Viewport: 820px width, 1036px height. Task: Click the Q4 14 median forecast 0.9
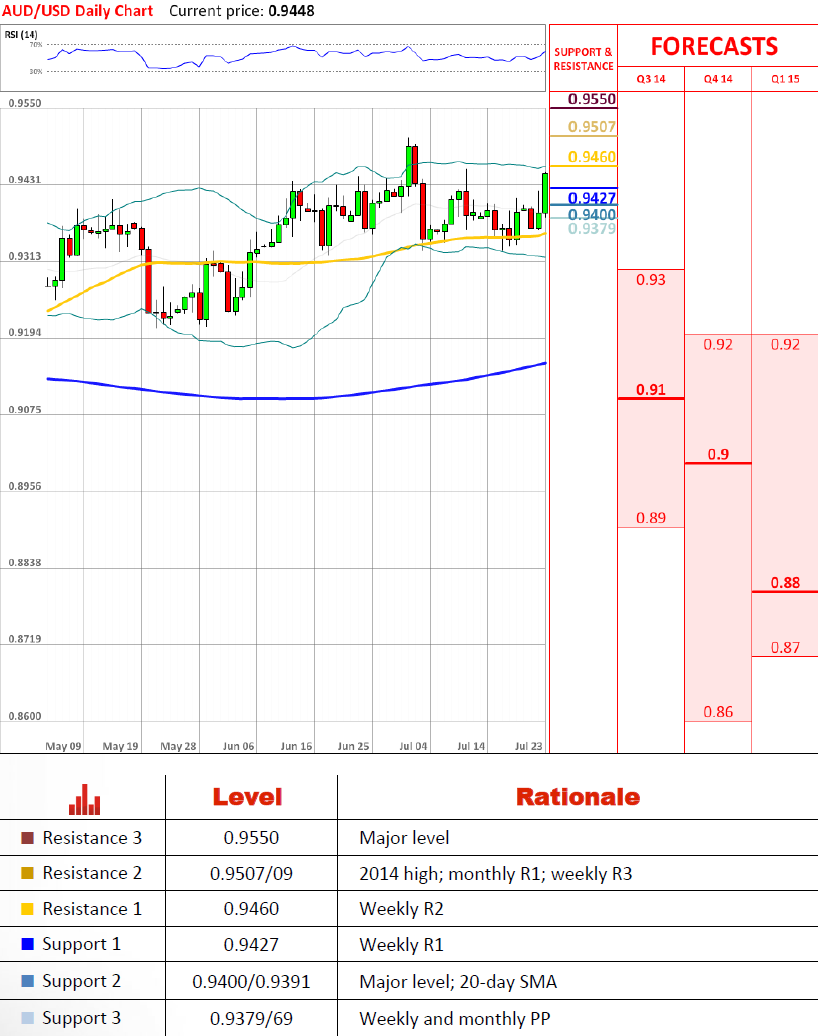718,455
